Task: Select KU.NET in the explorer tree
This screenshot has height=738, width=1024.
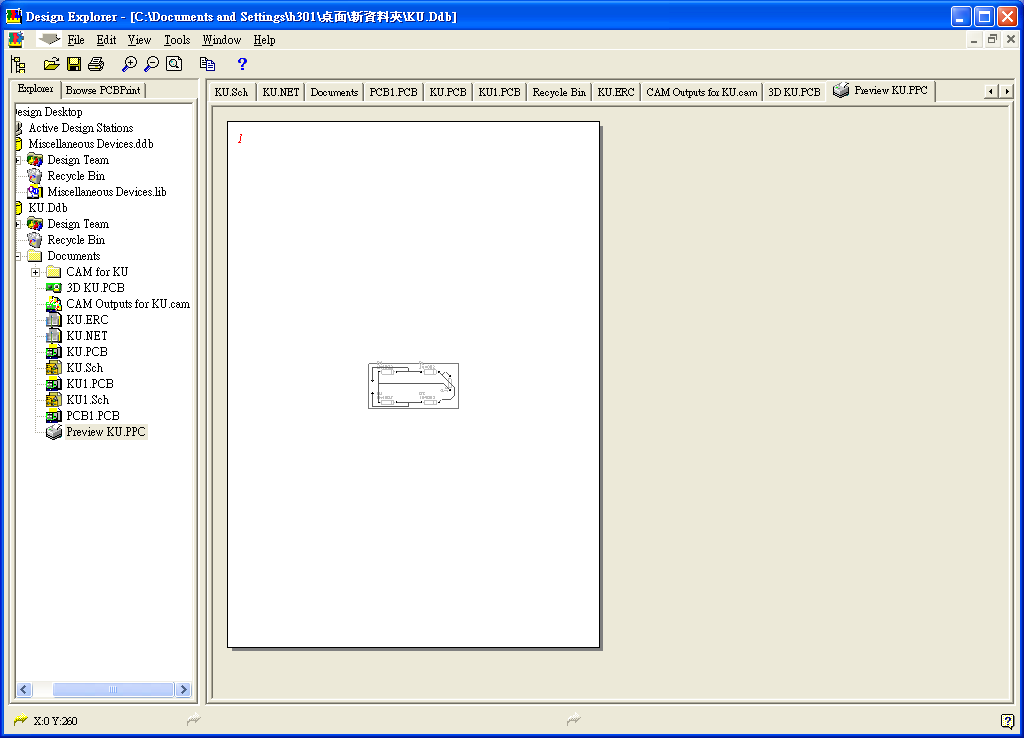Action: pyautogui.click(x=86, y=336)
